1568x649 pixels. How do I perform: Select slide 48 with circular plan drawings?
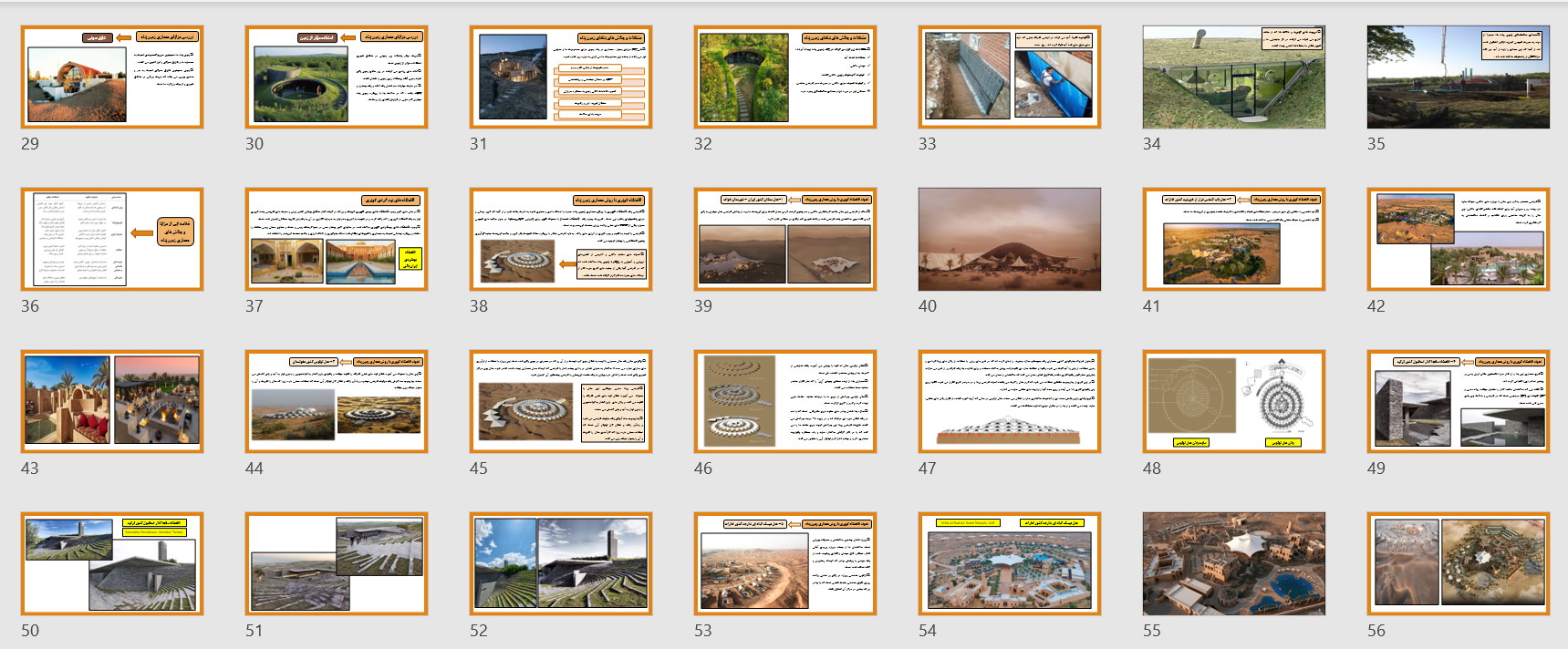1234,401
